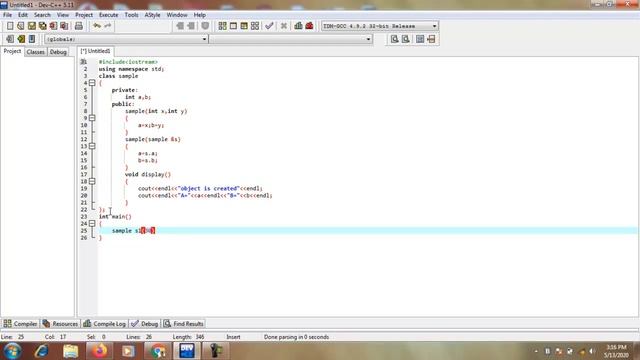This screenshot has height=360, width=640.
Task: Click the gray unindent toolbar icon
Action: tap(180, 26)
